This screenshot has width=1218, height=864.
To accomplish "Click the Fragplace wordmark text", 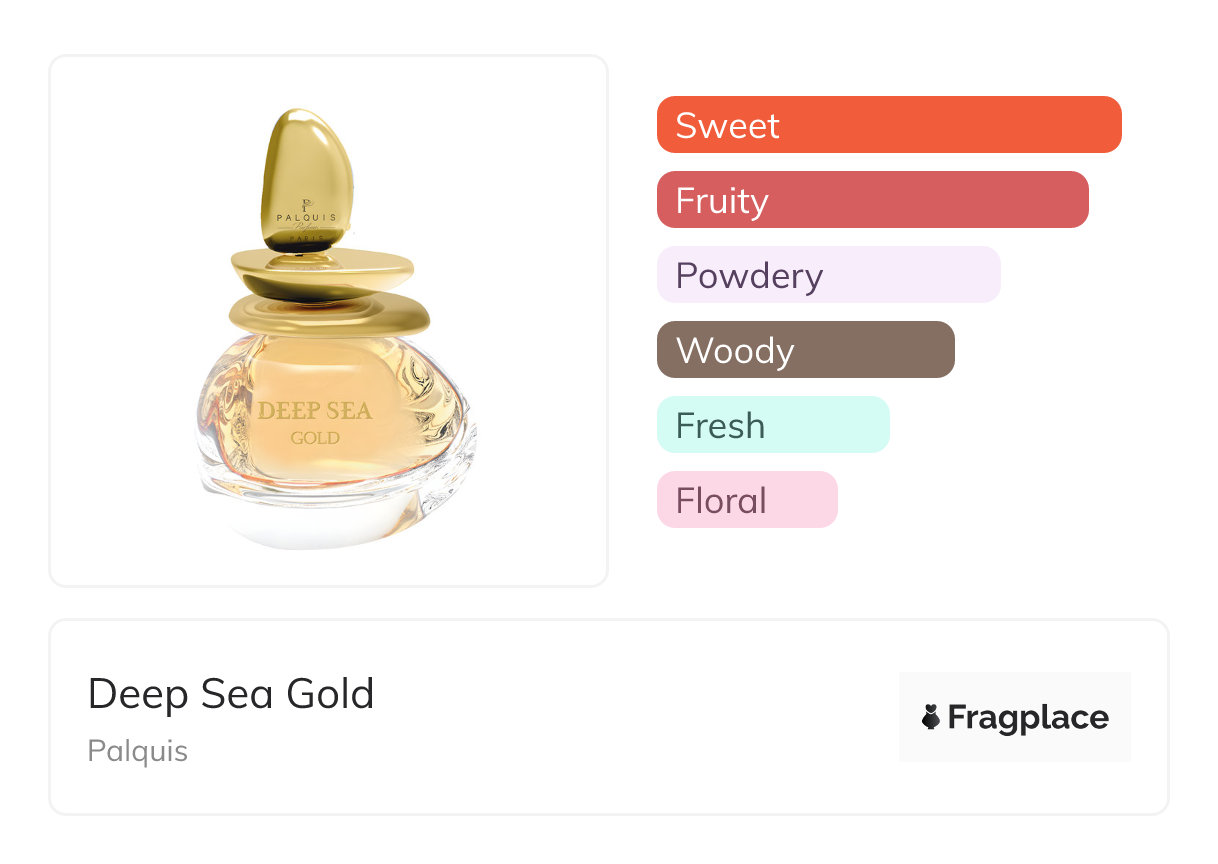I will click(1028, 718).
